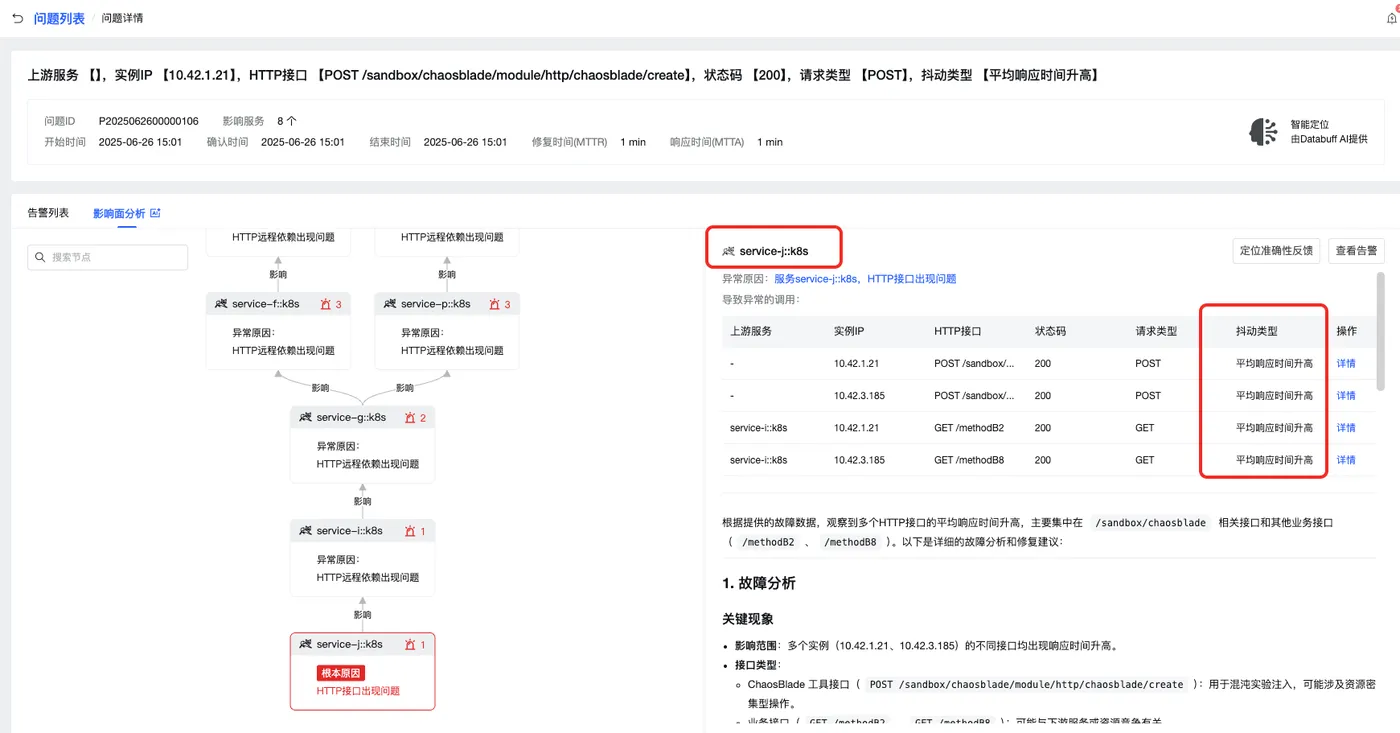Screen dimensions: 1400x733
Task: Click the 定位准确性反馈 button
Action: [1277, 251]
